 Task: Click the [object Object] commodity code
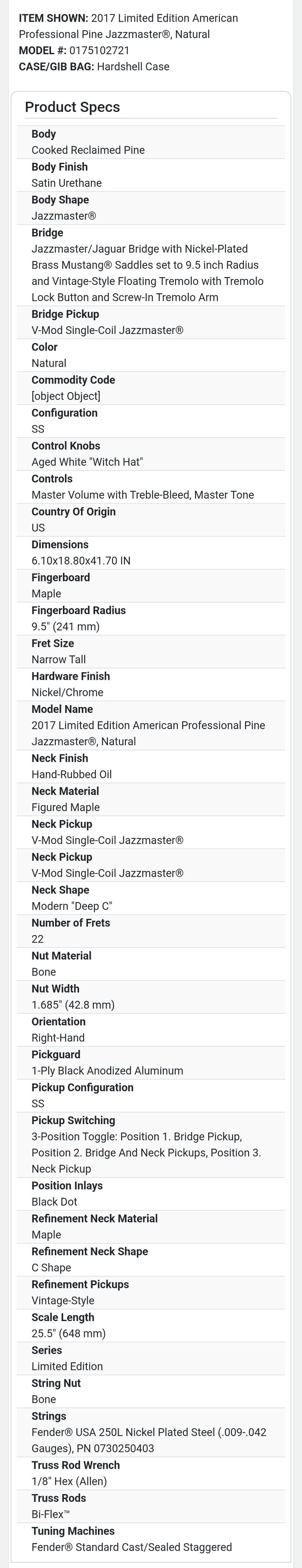coord(66,396)
